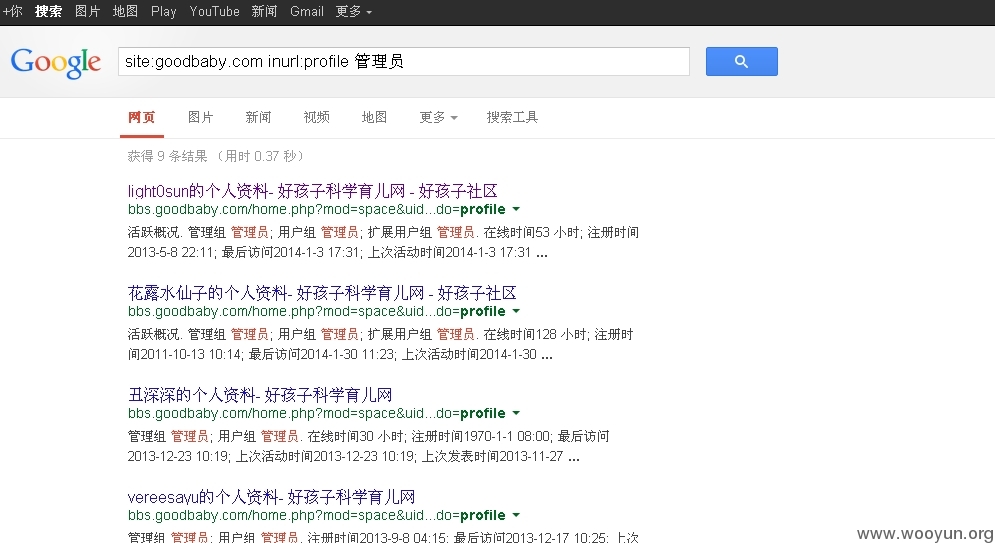
Task: Expand URL arrow for 丑深深 result
Action: (x=516, y=414)
